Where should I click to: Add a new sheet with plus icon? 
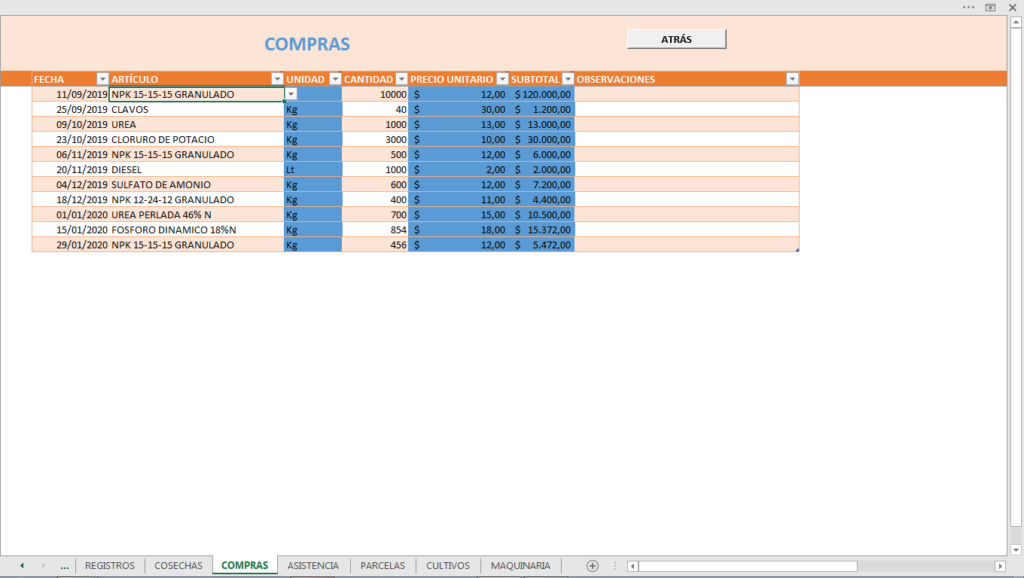[x=592, y=566]
